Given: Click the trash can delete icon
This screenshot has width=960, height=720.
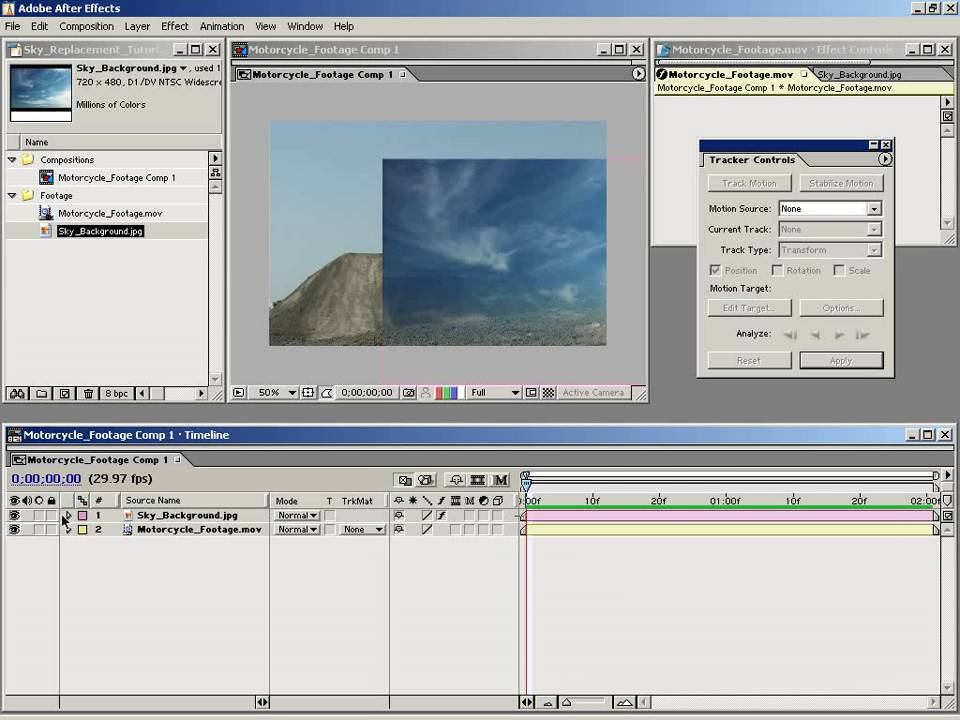Looking at the screenshot, I should click(x=89, y=394).
